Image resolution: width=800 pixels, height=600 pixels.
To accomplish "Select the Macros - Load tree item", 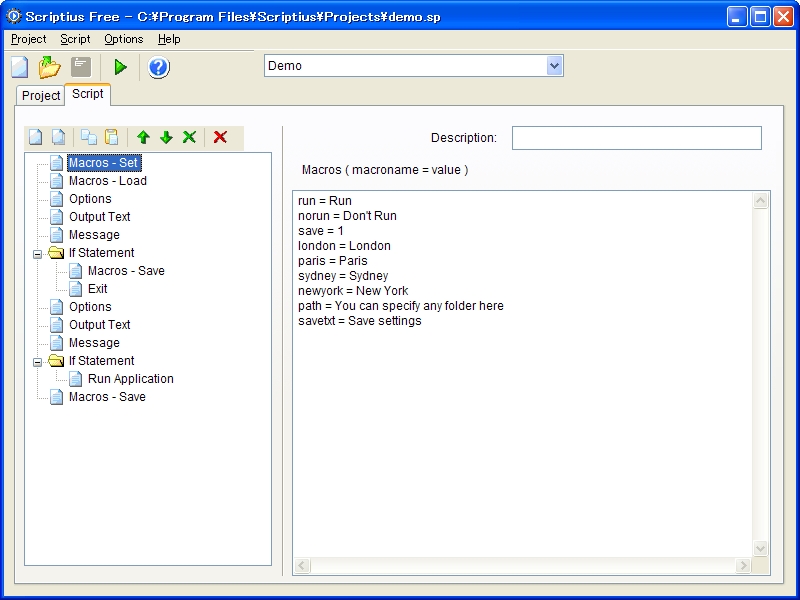I will (108, 181).
